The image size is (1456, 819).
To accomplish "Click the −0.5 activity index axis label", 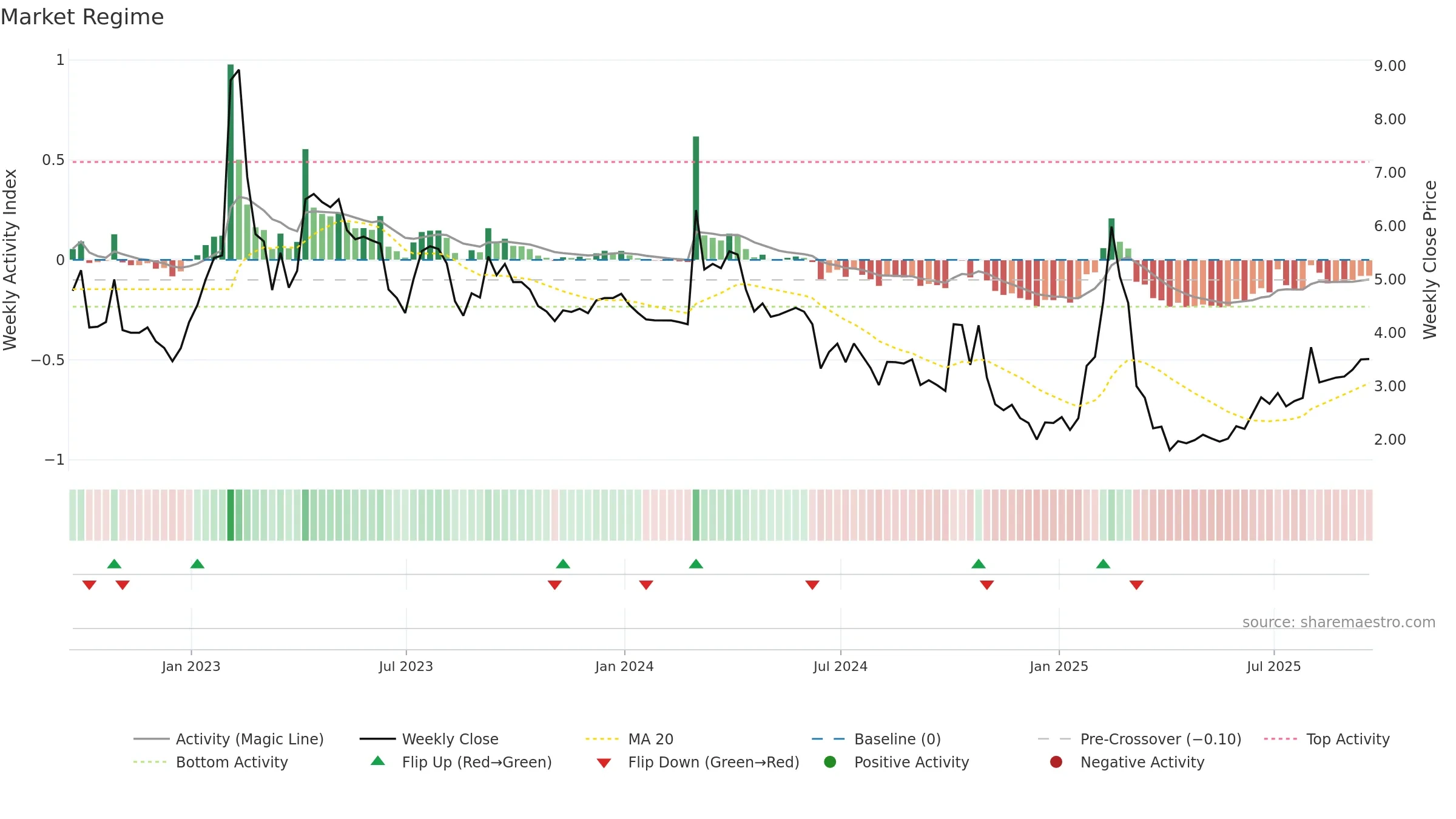I will coord(47,360).
